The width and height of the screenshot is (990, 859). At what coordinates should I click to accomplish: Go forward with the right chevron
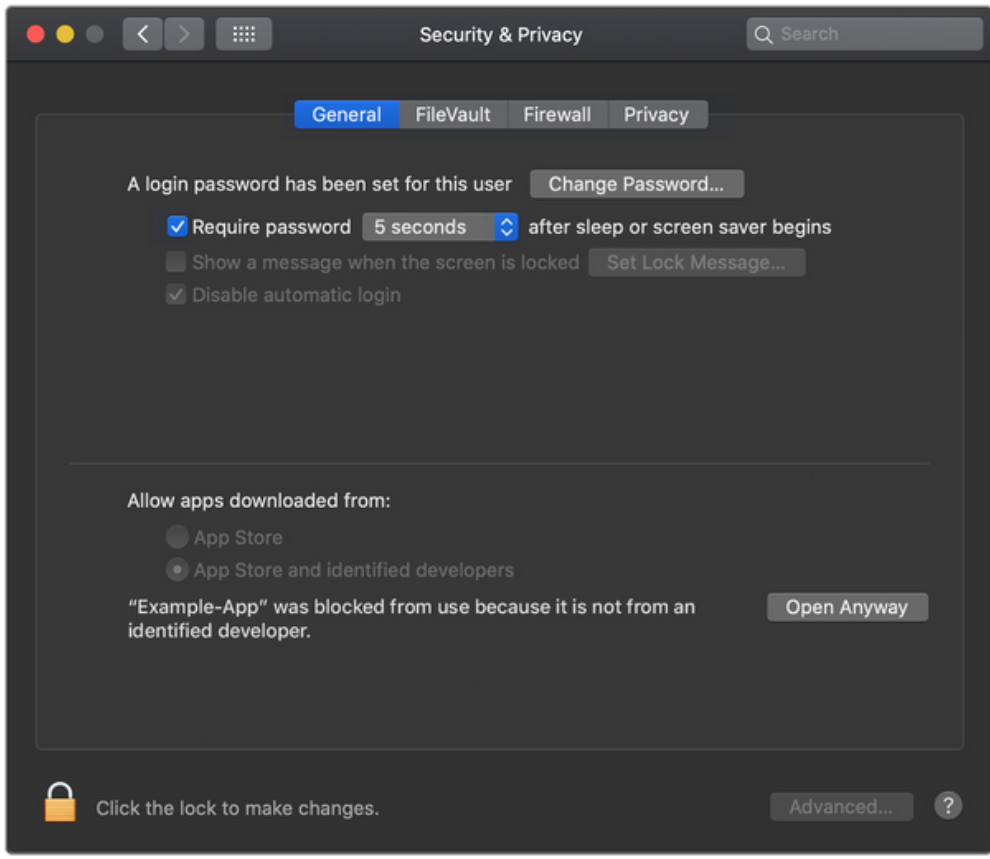[x=183, y=34]
